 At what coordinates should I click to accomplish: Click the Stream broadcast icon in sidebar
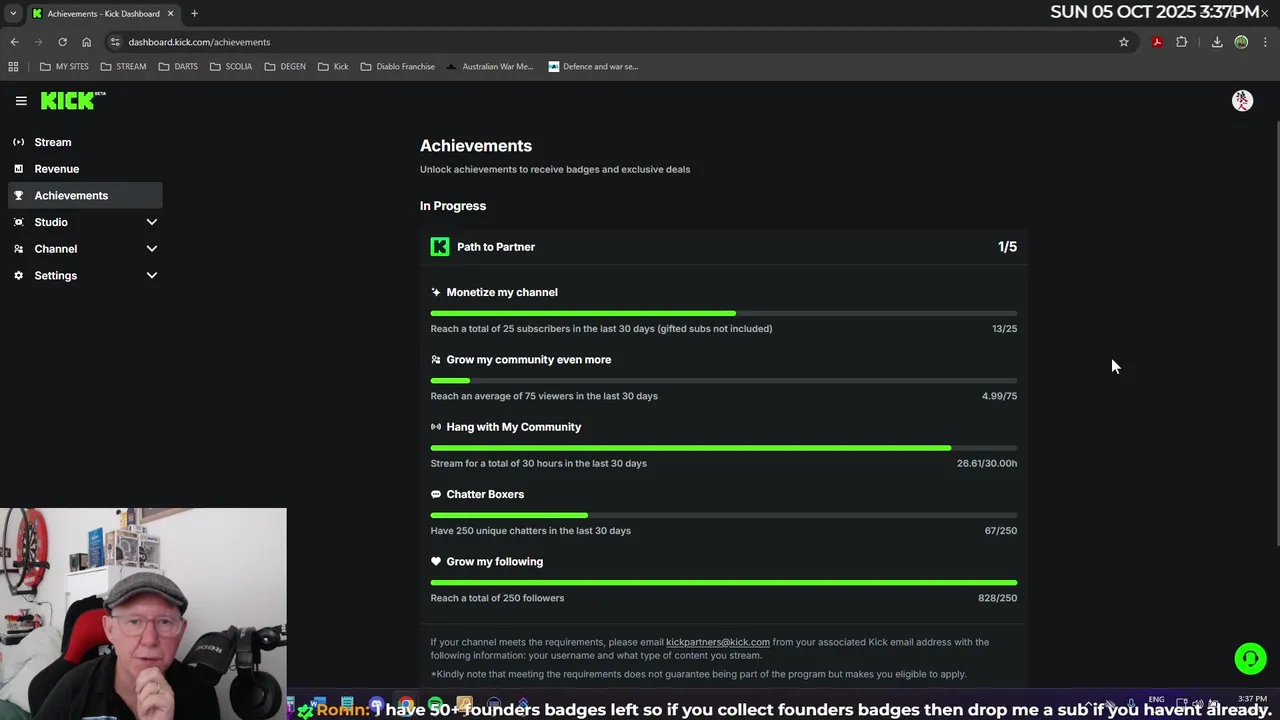pos(18,142)
